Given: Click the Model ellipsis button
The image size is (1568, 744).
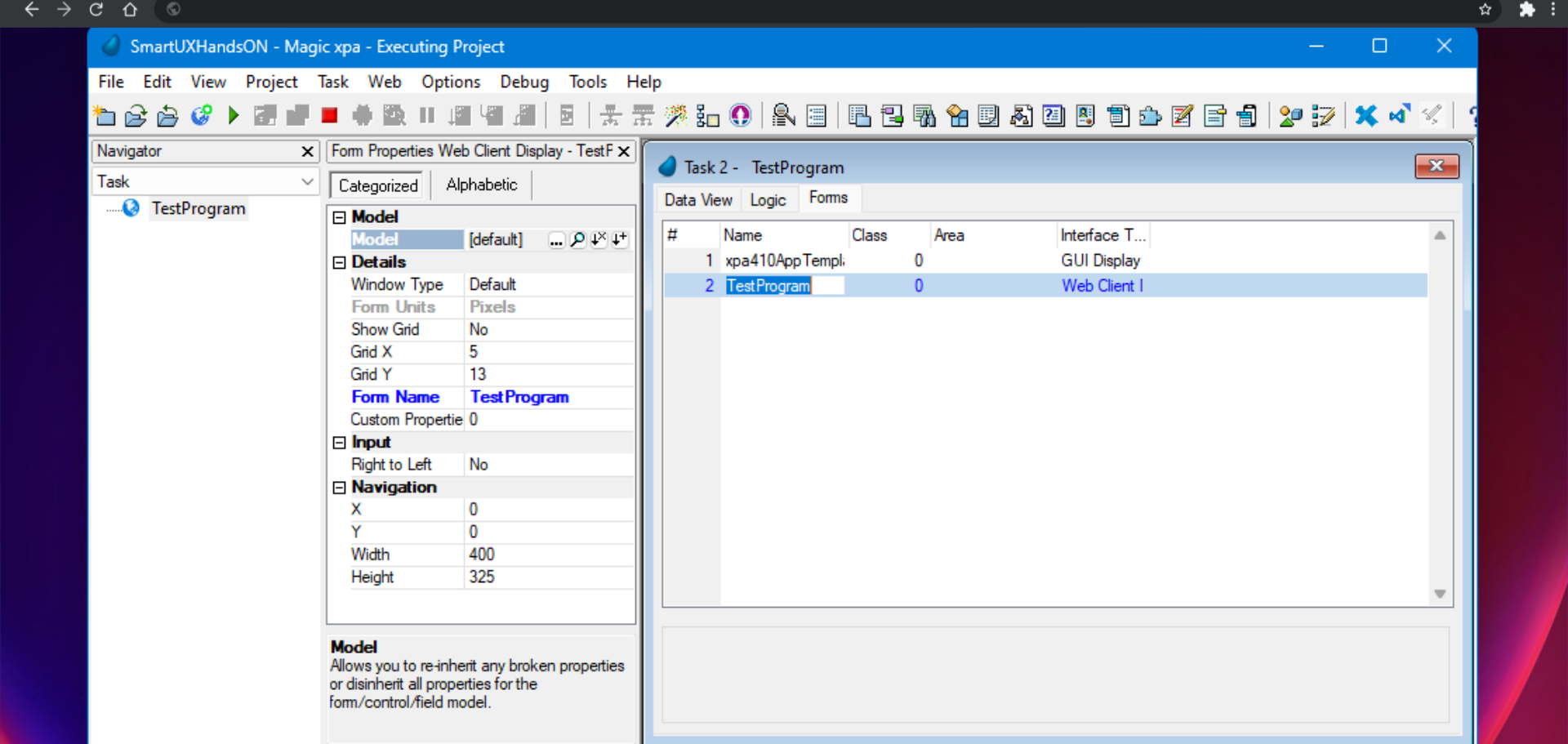Looking at the screenshot, I should [556, 239].
